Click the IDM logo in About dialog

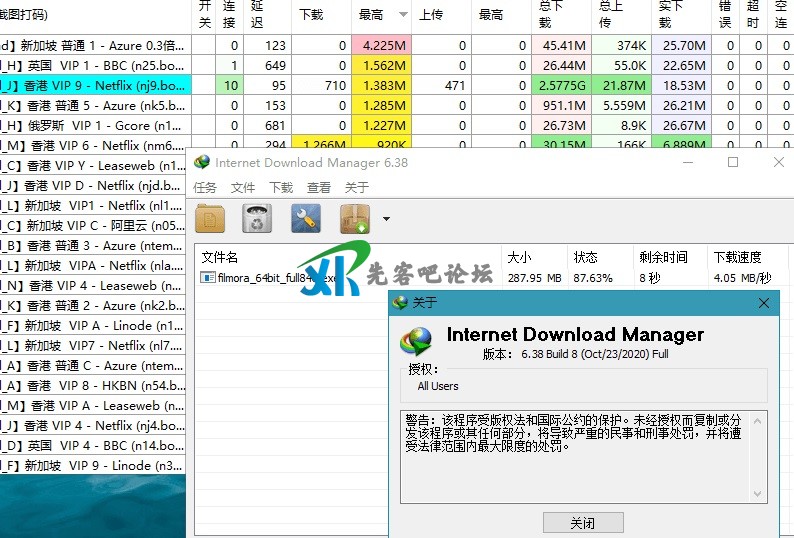click(x=417, y=341)
